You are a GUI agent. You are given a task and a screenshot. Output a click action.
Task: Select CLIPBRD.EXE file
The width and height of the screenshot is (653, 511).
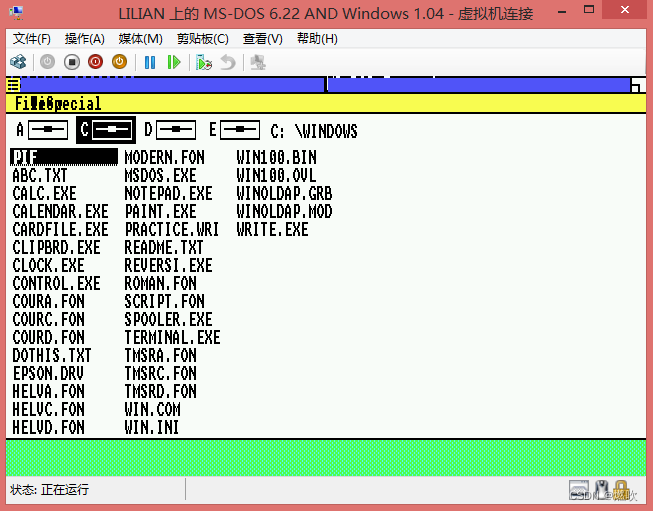56,247
